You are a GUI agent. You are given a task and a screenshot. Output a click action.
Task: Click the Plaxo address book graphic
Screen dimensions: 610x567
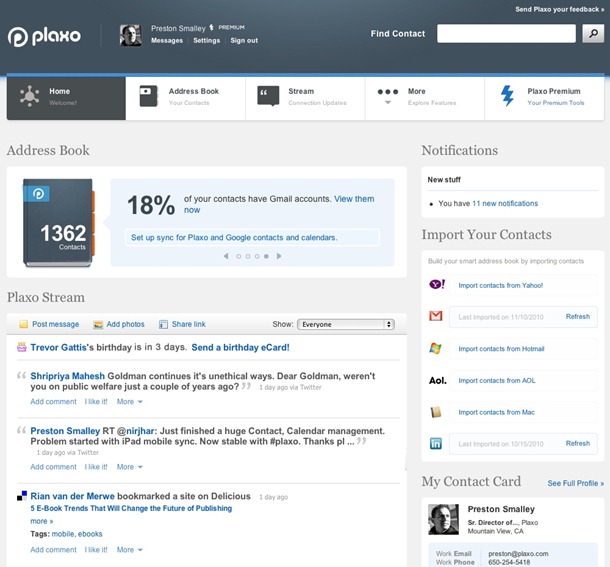(58, 223)
